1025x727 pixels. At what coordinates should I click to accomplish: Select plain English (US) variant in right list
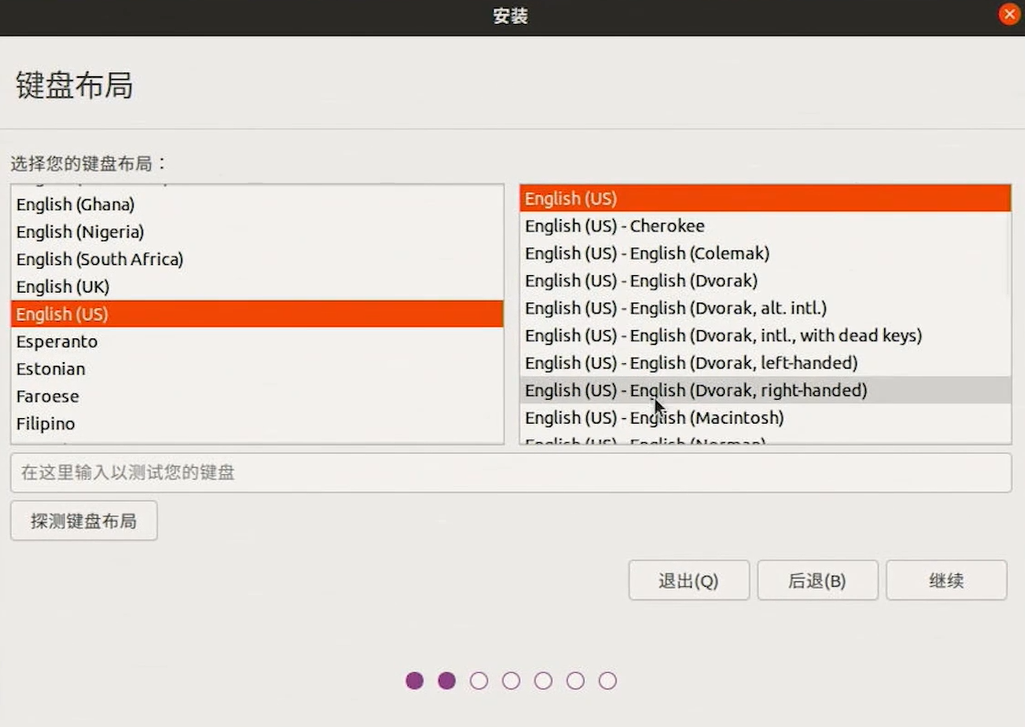[x=765, y=198]
